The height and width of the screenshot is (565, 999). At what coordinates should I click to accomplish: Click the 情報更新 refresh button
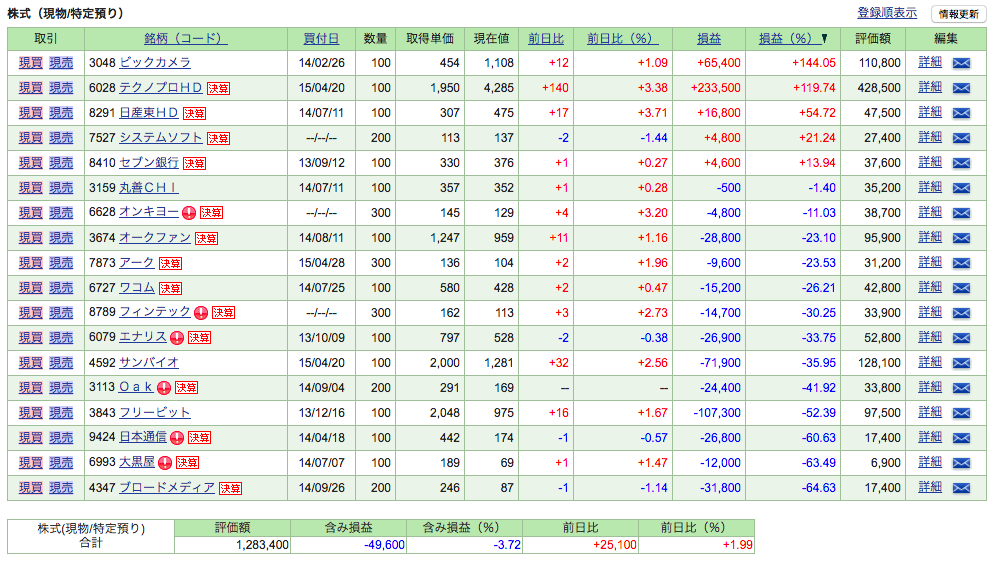[x=958, y=14]
